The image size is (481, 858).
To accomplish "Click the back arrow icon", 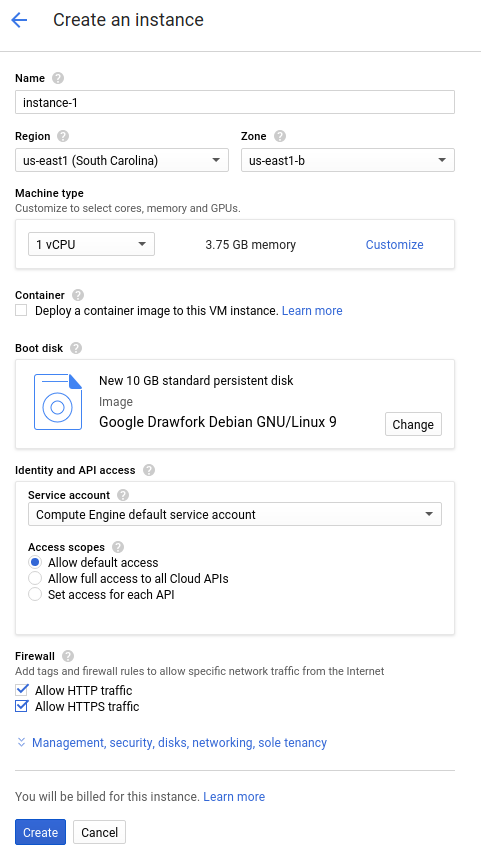I will click(x=19, y=20).
